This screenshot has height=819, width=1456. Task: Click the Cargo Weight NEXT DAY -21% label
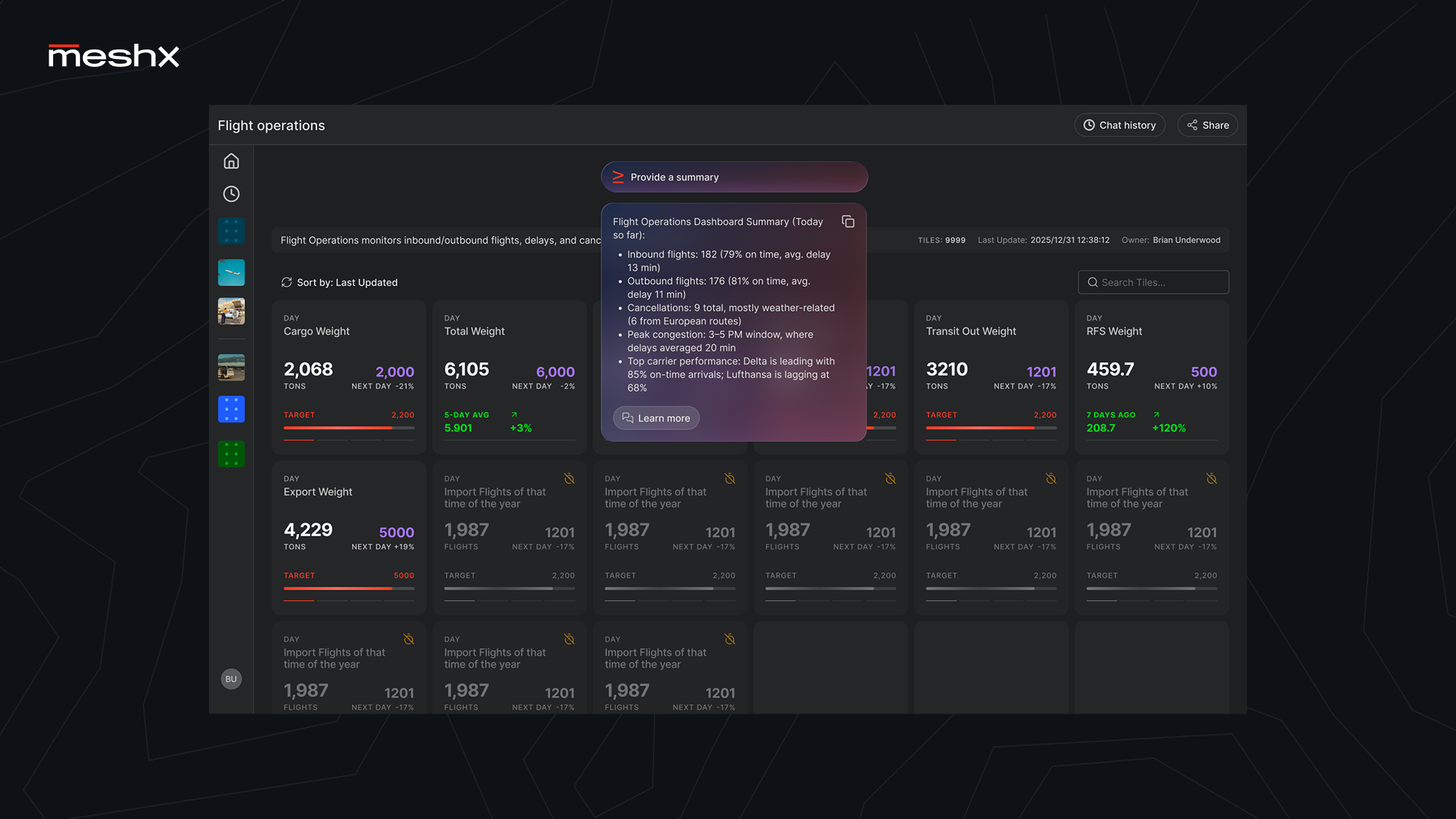click(382, 387)
